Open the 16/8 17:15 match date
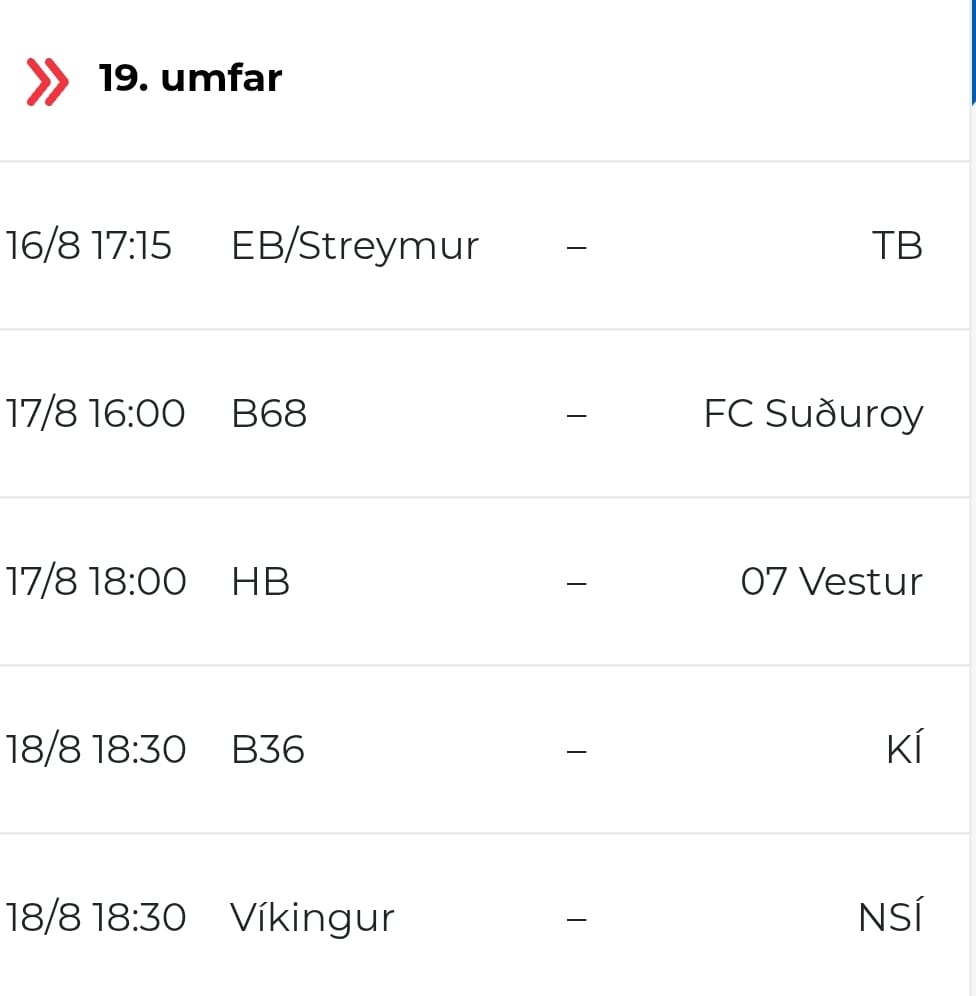This screenshot has width=976, height=996. pyautogui.click(x=88, y=246)
